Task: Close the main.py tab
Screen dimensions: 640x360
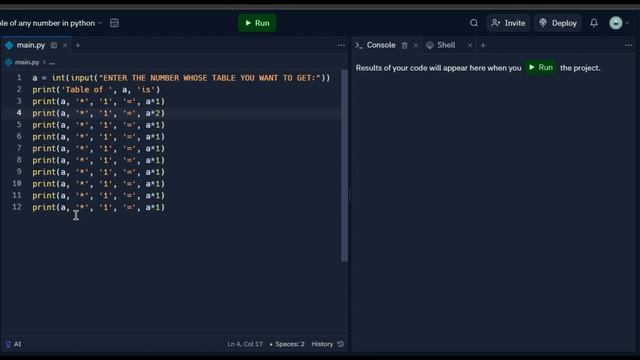Action: pyautogui.click(x=65, y=45)
